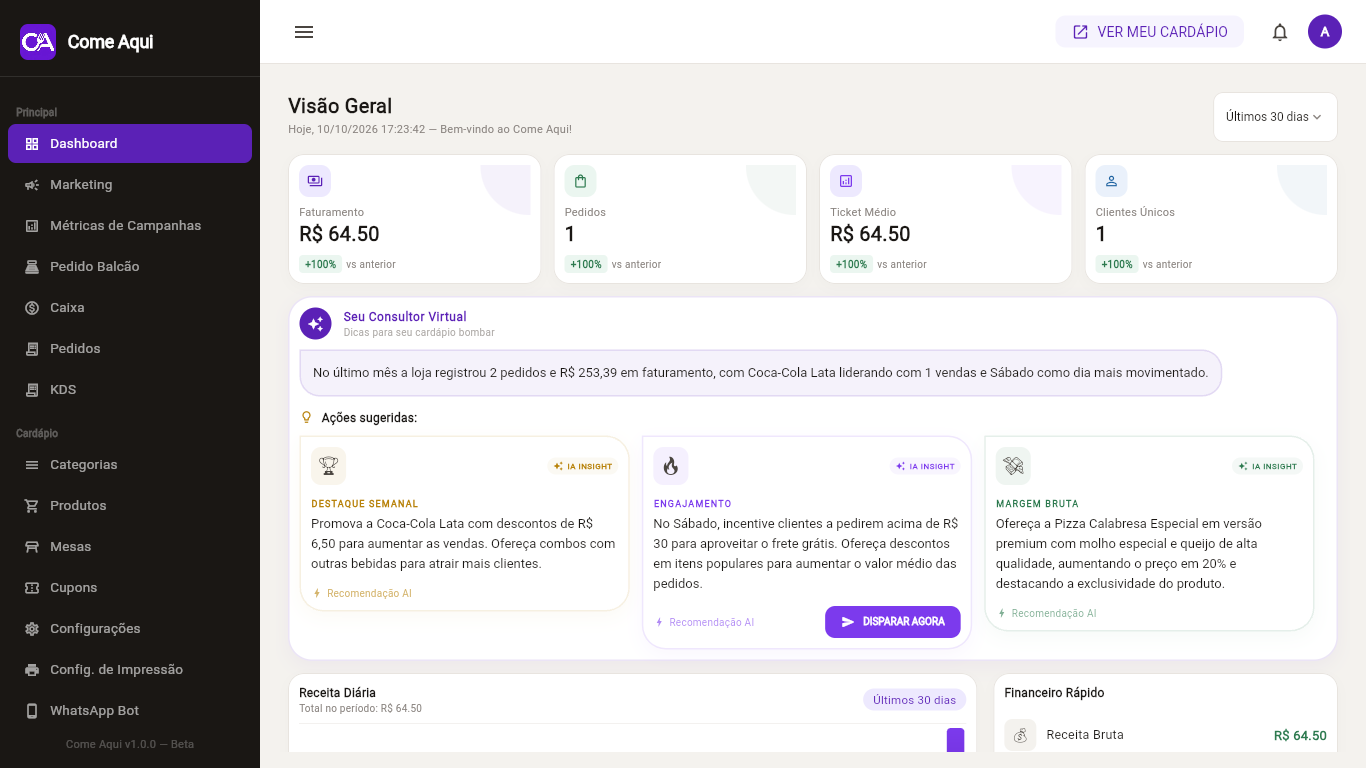Open Config. de Impressão

click(130, 669)
